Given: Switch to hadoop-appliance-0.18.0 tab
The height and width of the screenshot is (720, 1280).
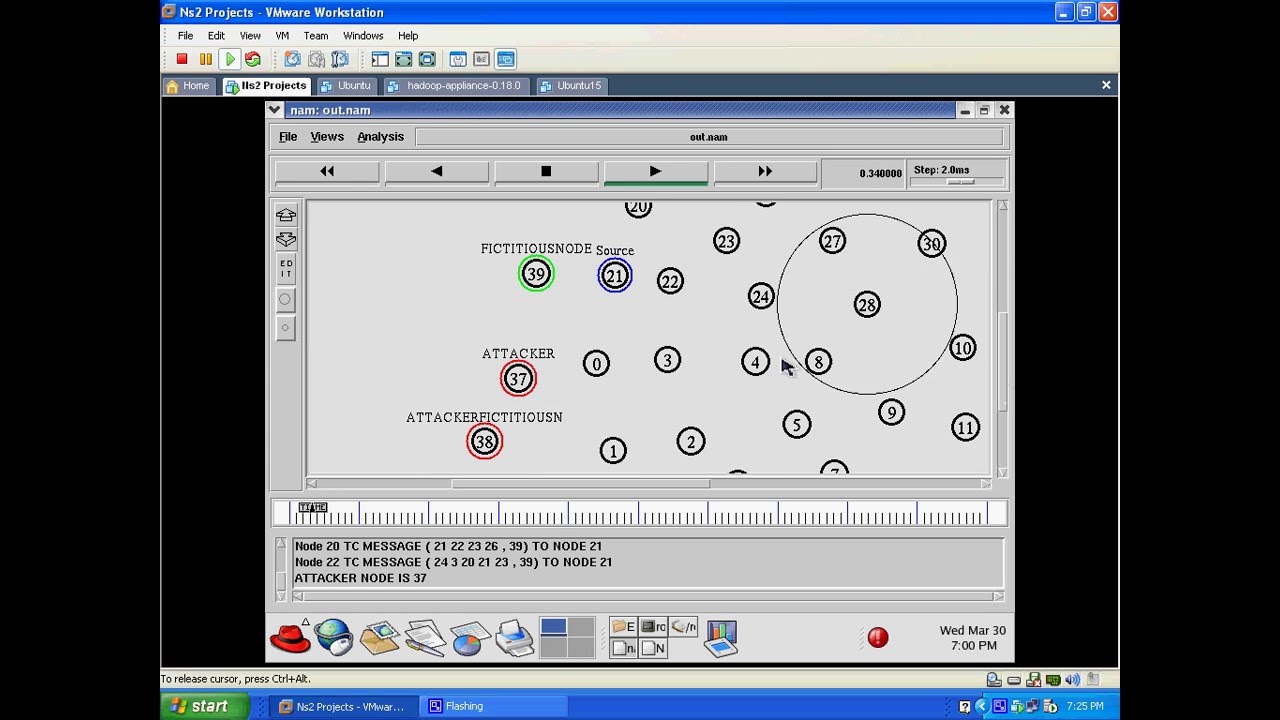Looking at the screenshot, I should [x=455, y=86].
